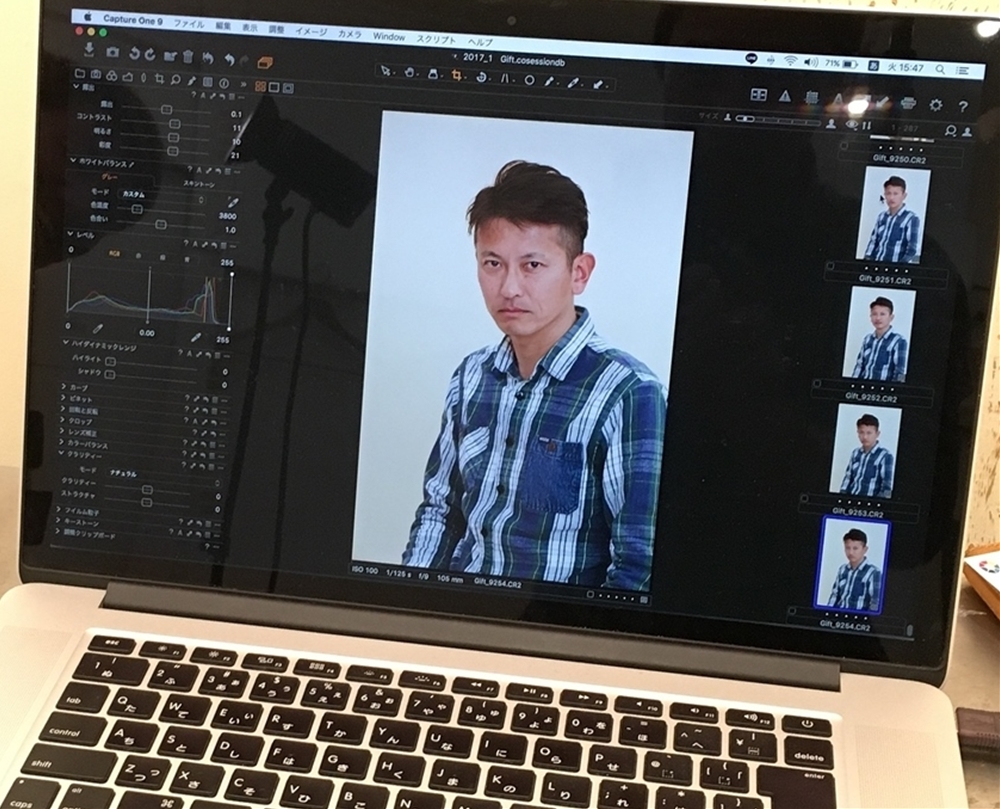Image resolution: width=1000 pixels, height=809 pixels.
Task: Tick the color tag box above Gift_9252.CR2
Action: pyautogui.click(x=817, y=384)
